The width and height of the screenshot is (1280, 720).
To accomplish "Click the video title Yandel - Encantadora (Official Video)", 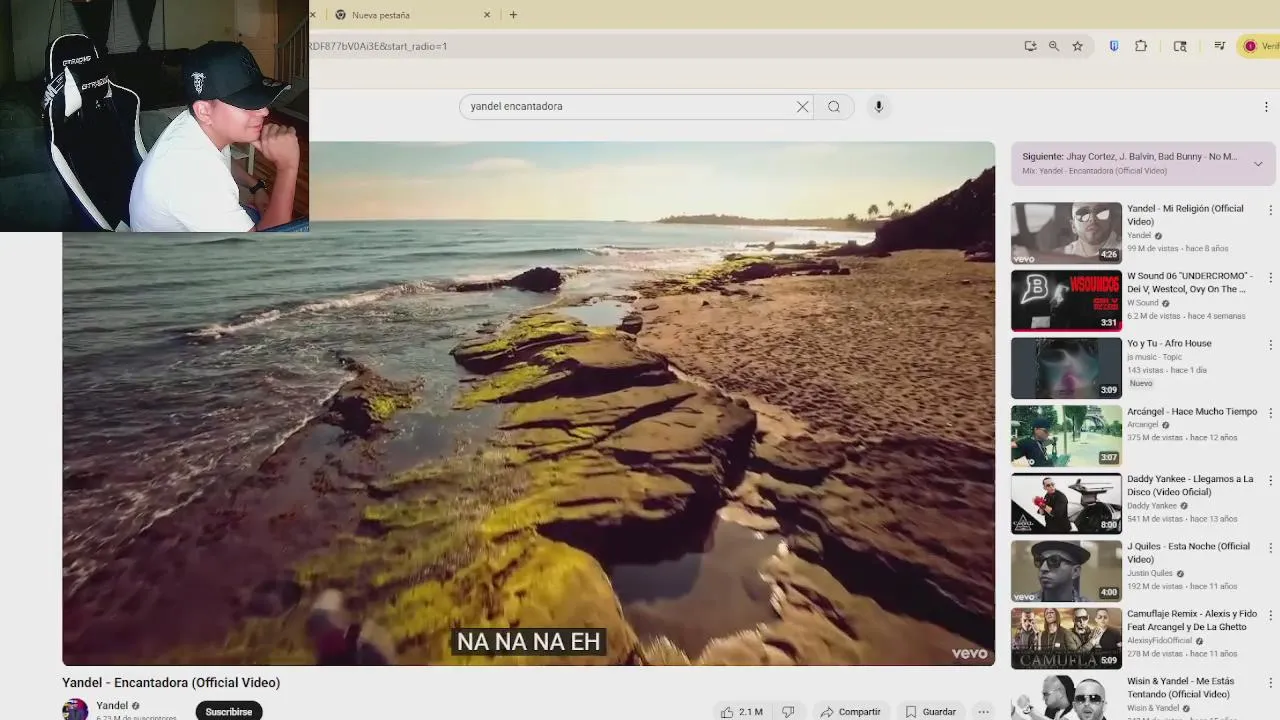I will click(171, 683).
